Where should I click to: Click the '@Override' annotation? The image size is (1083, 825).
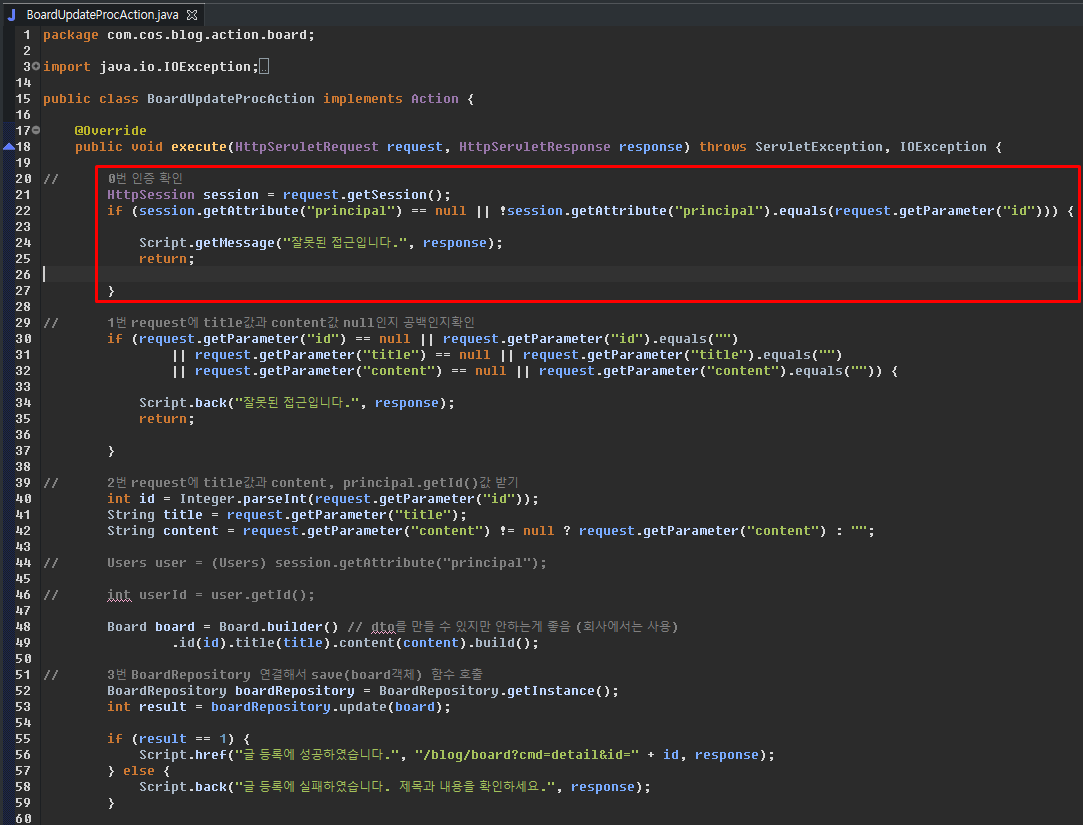point(111,131)
